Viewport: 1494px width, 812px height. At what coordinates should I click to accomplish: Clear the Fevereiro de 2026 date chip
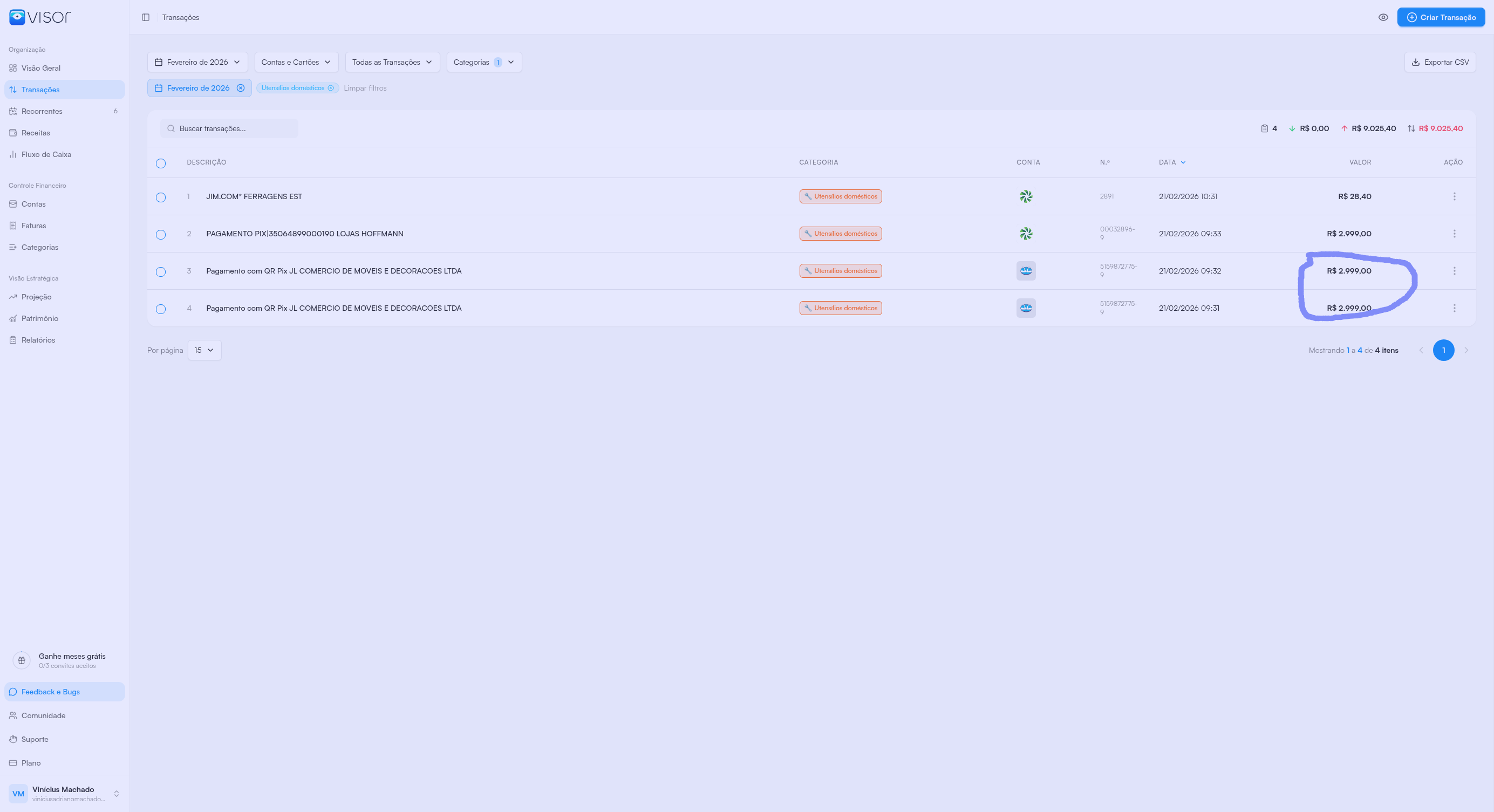click(x=241, y=88)
